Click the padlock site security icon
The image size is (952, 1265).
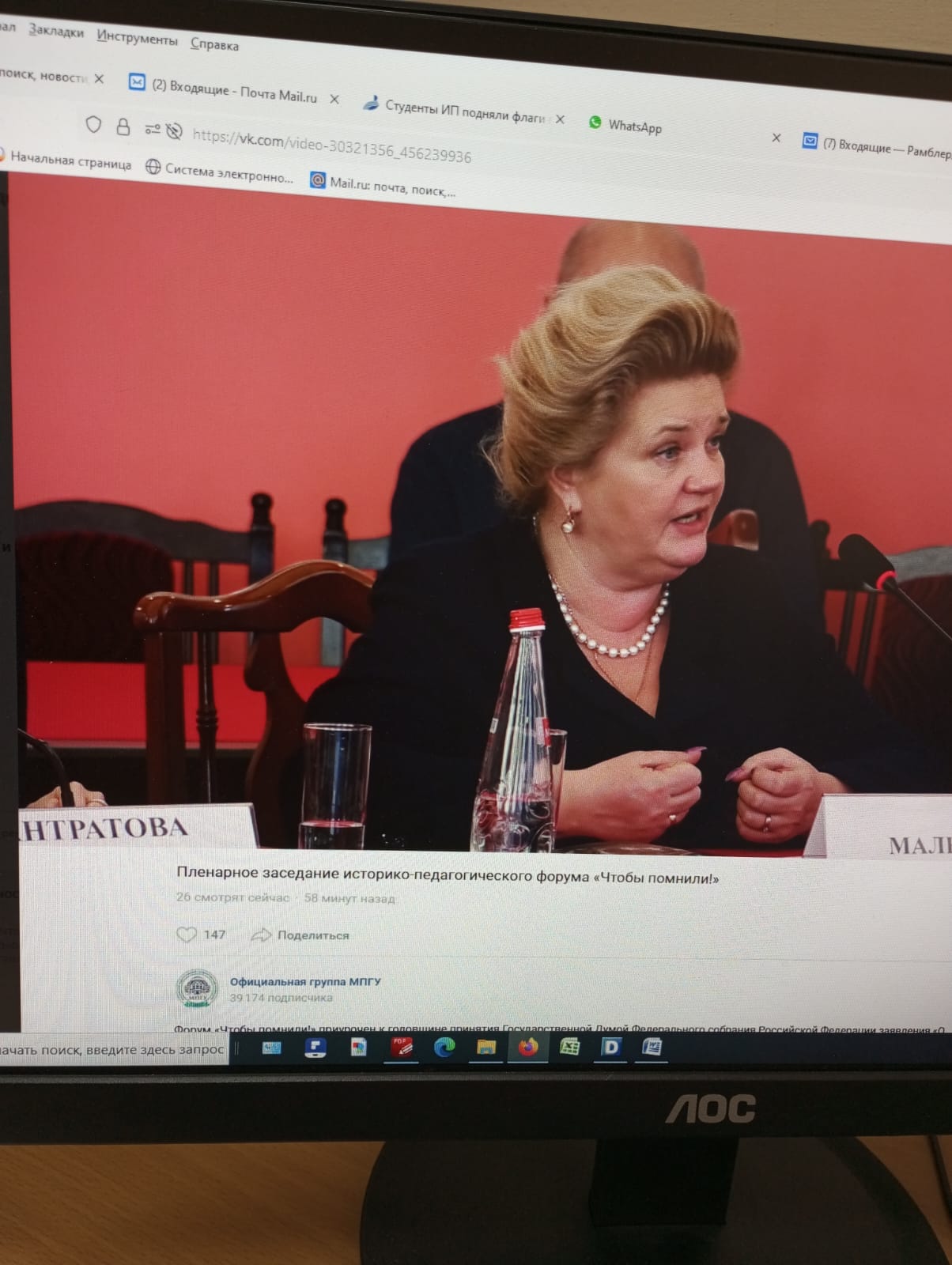pos(123,126)
